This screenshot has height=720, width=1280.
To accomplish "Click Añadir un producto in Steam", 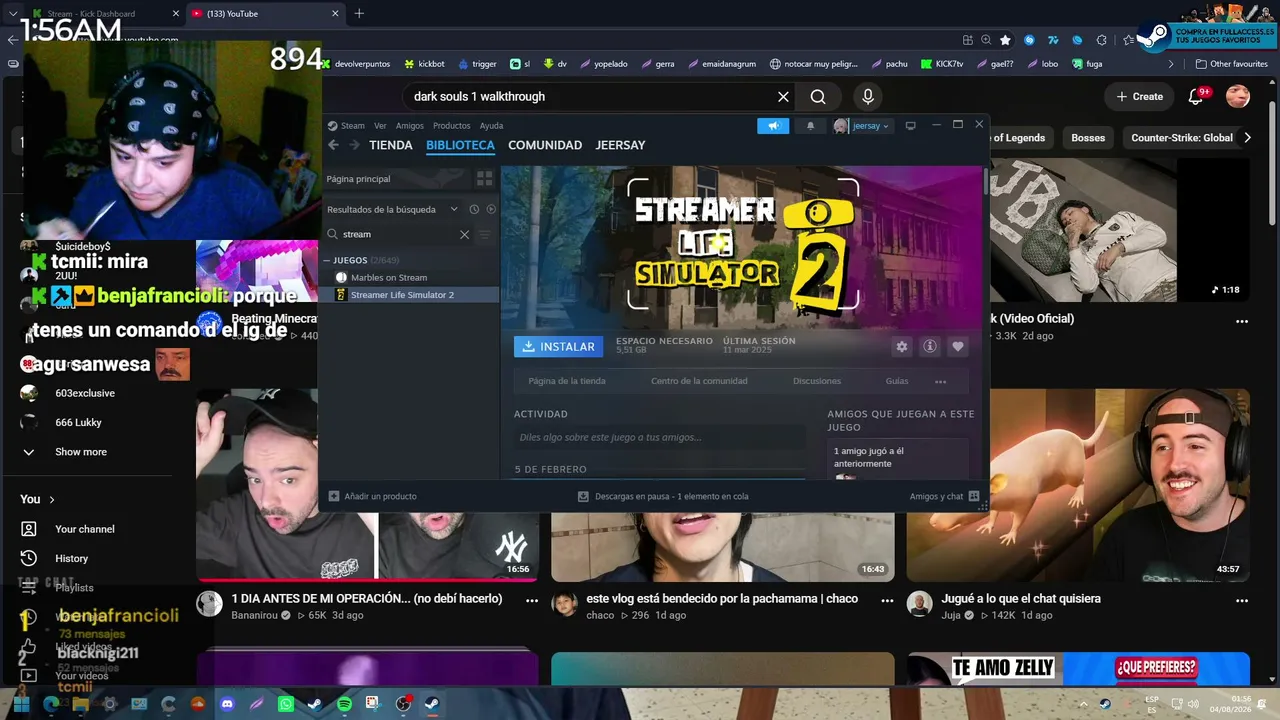I will (373, 496).
